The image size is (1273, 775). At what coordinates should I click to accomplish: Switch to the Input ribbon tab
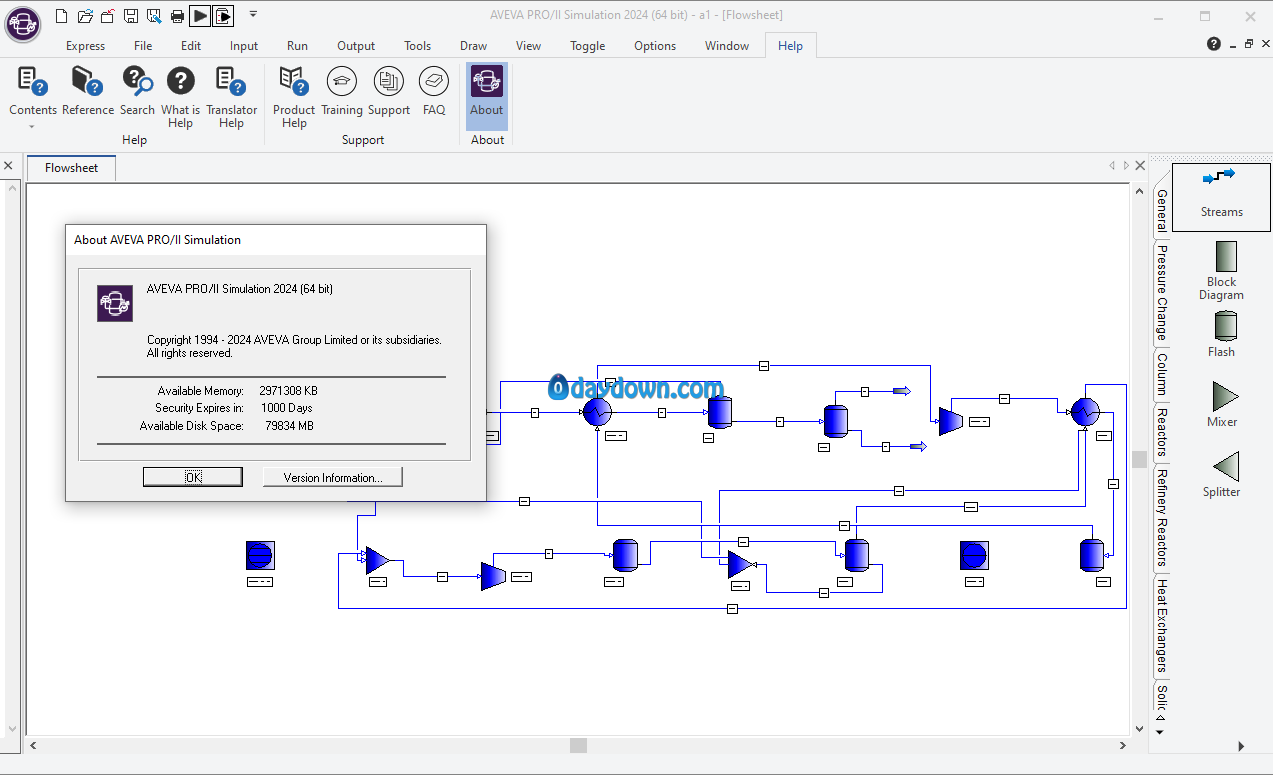click(244, 45)
